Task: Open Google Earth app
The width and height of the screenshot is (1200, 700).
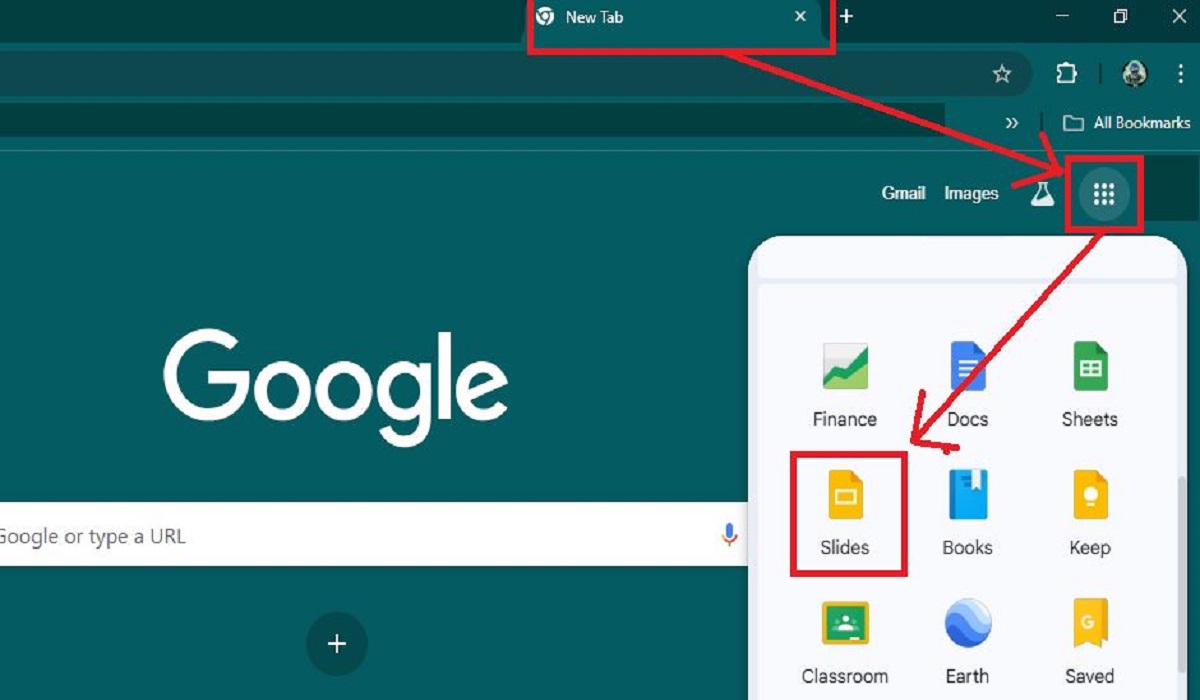Action: pyautogui.click(x=967, y=640)
